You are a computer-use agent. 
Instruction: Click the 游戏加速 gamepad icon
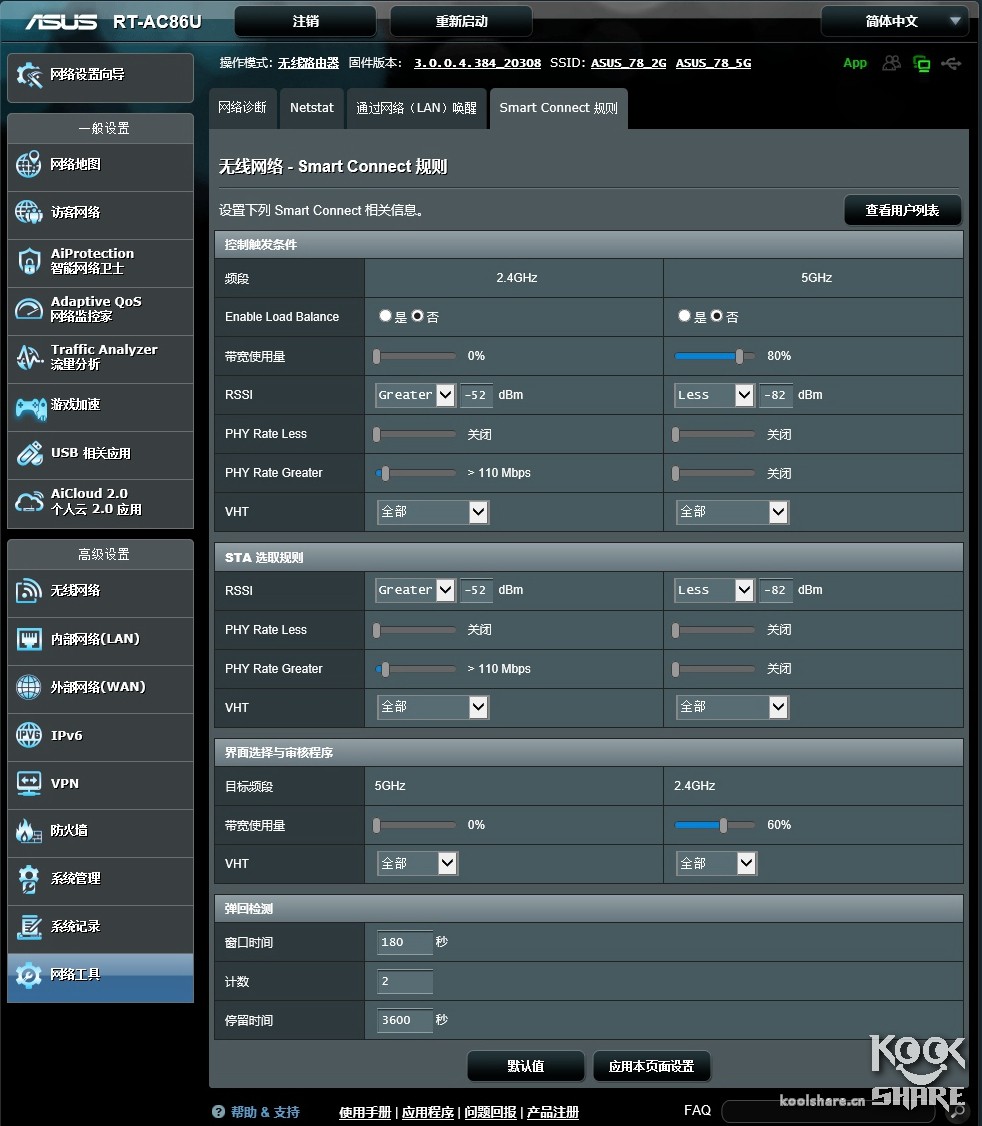coord(28,406)
